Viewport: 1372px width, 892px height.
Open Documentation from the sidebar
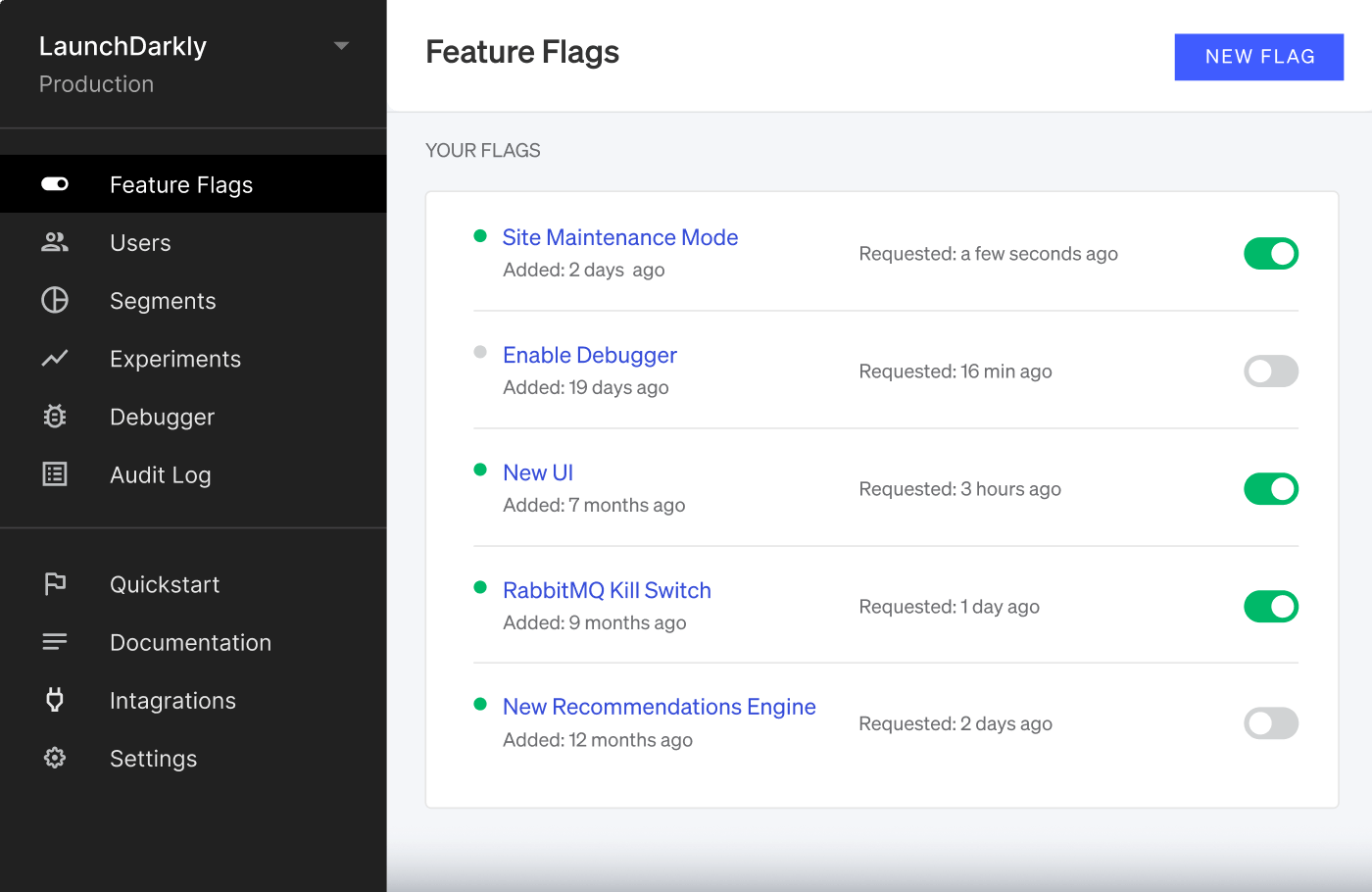pyautogui.click(x=193, y=642)
